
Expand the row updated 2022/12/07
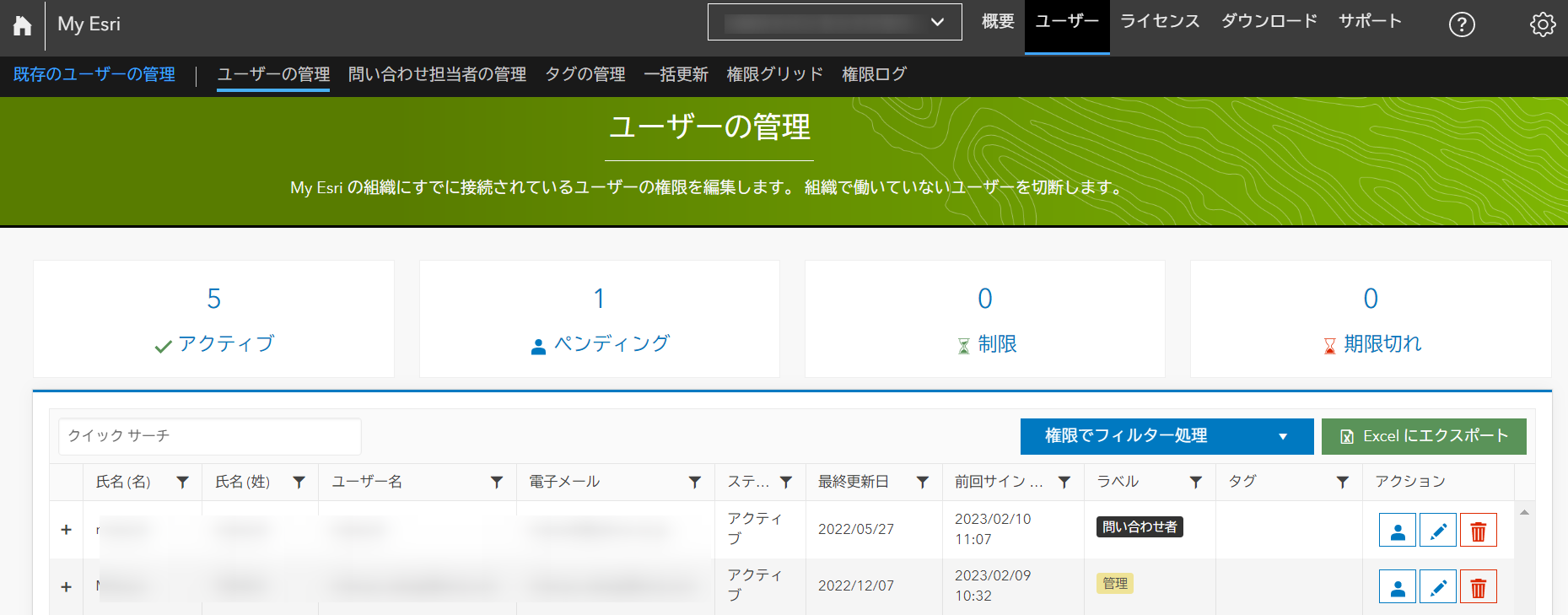66,586
